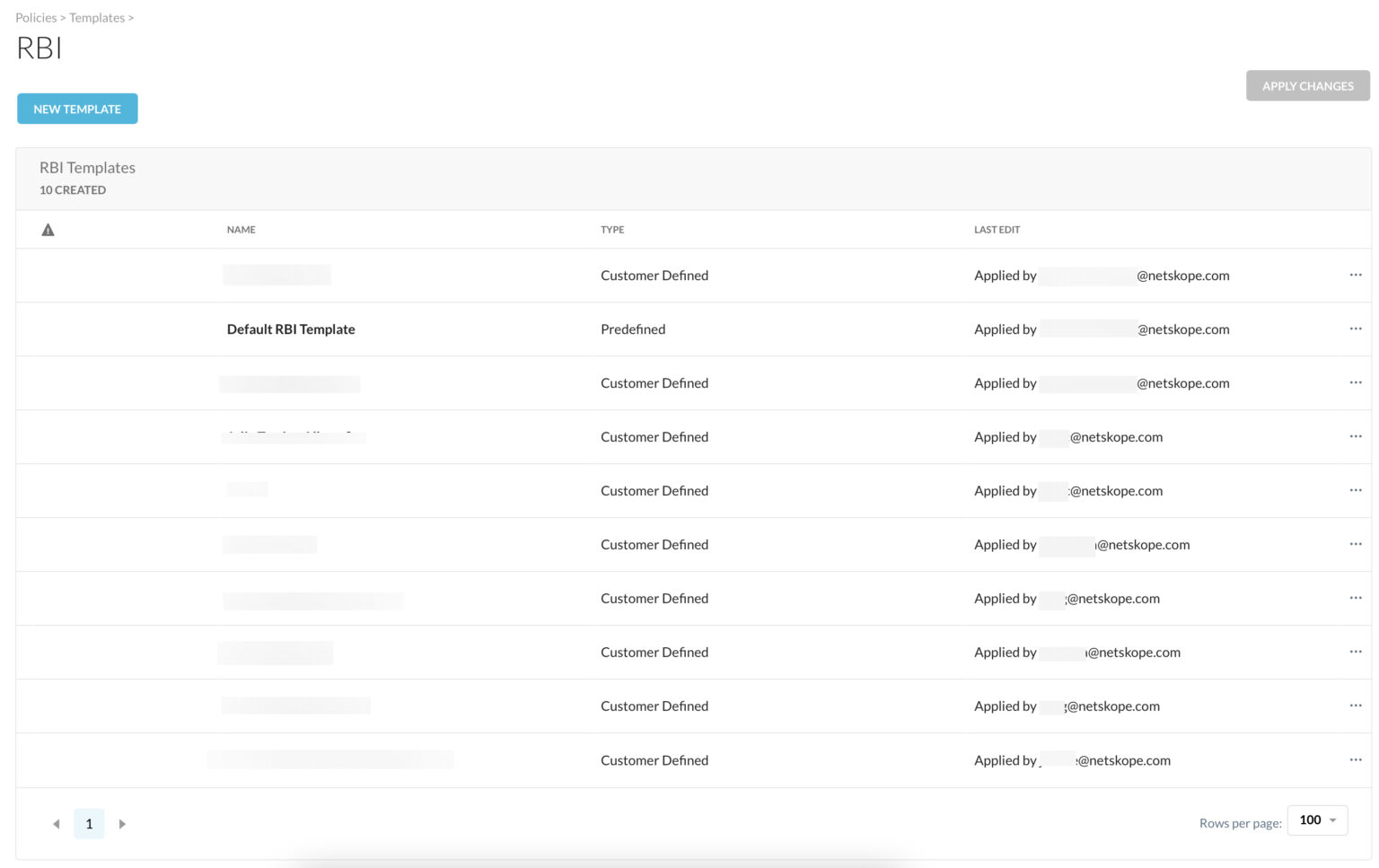Navigate to Templates in the breadcrumb
Viewport: 1379px width, 868px height.
[97, 18]
